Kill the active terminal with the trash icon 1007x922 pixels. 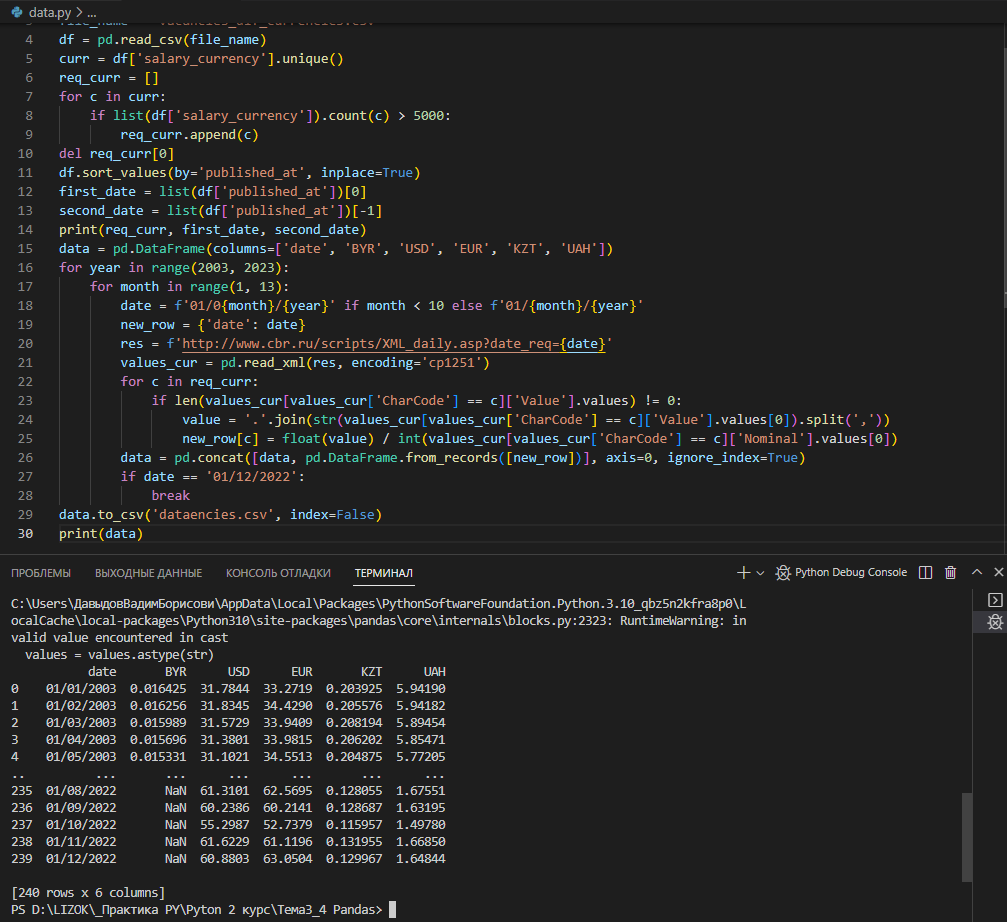tap(949, 572)
